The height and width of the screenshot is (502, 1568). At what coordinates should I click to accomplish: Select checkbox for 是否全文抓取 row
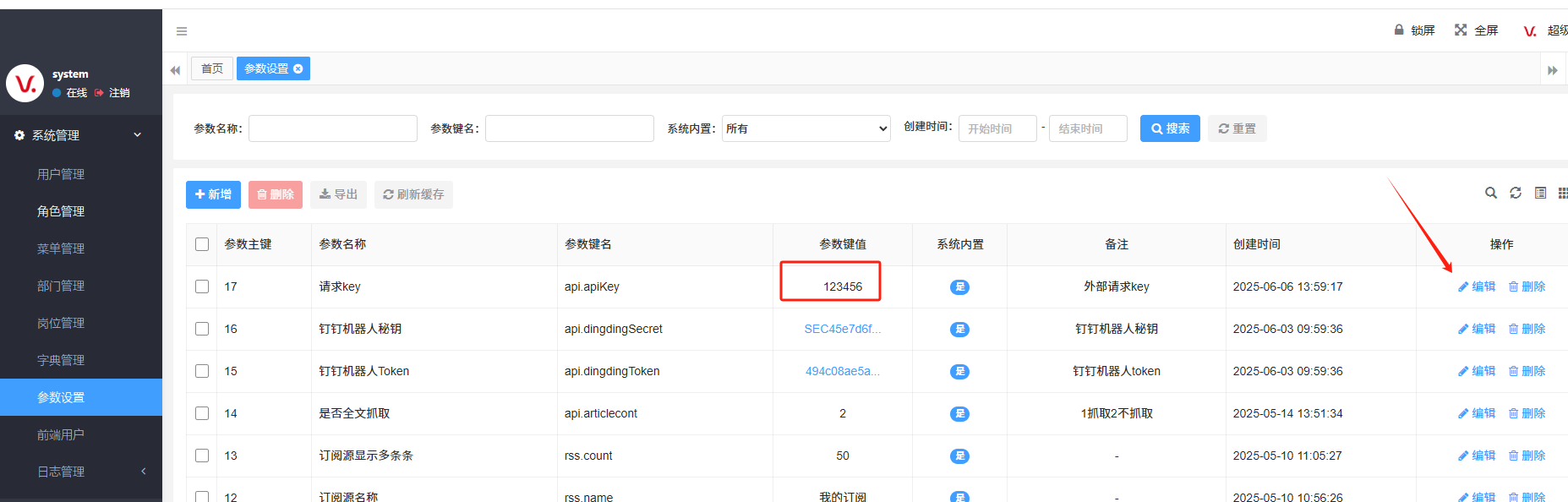tap(202, 413)
